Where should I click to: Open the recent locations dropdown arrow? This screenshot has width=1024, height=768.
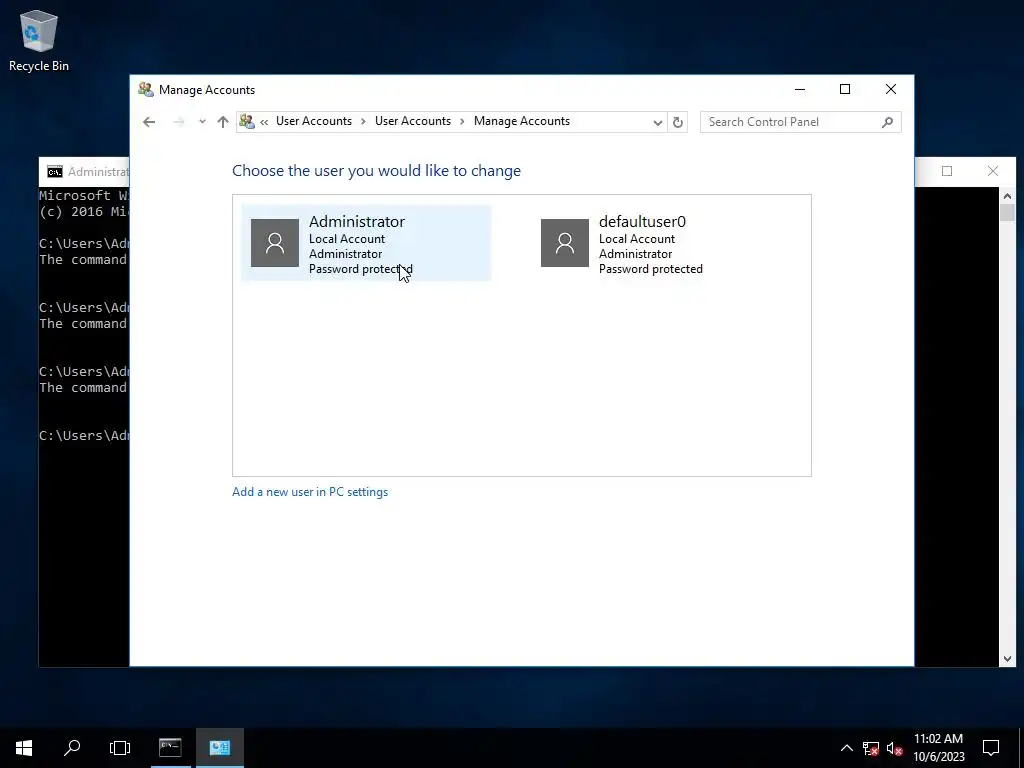tap(202, 121)
